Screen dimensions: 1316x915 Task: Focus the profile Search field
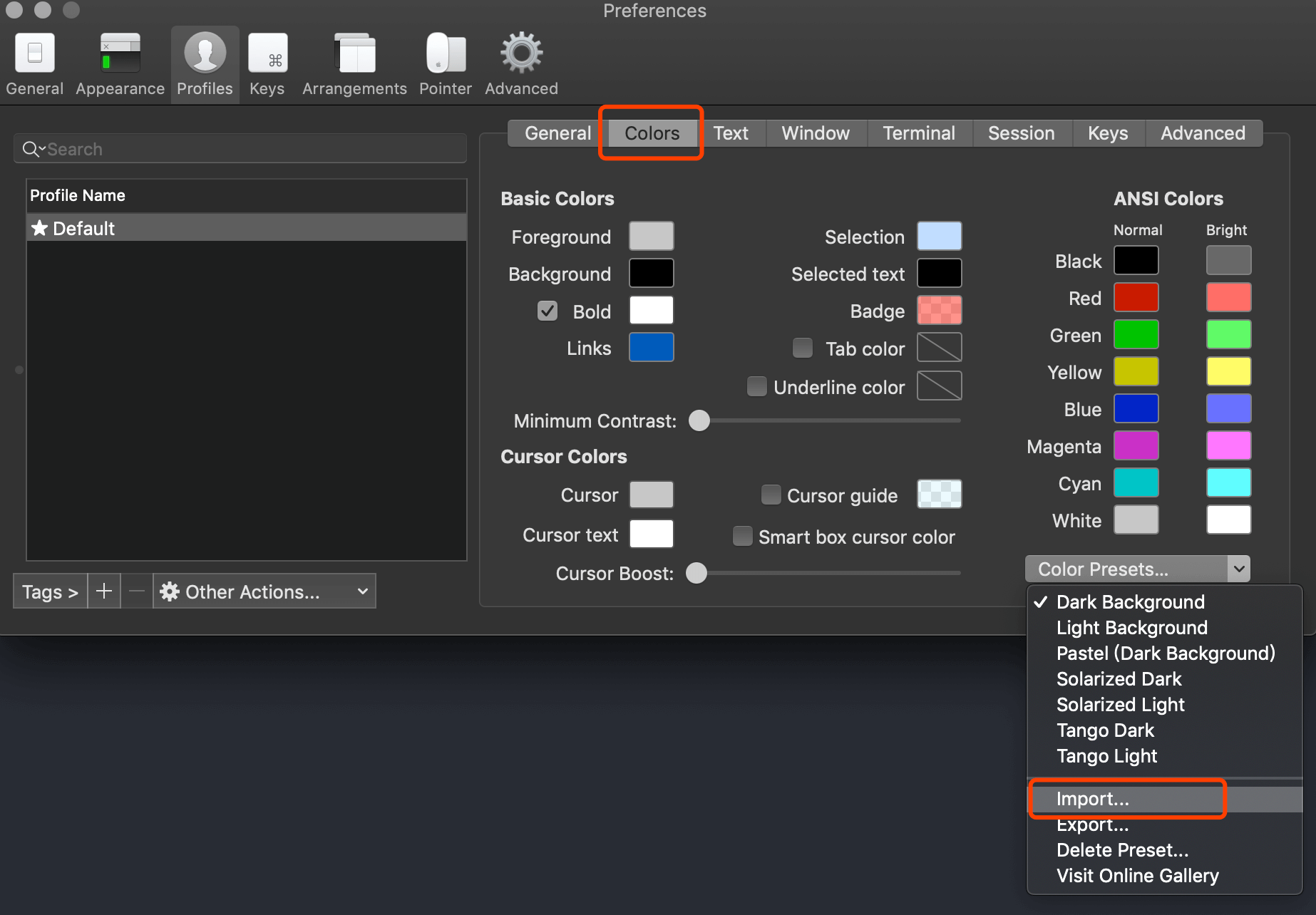[240, 149]
